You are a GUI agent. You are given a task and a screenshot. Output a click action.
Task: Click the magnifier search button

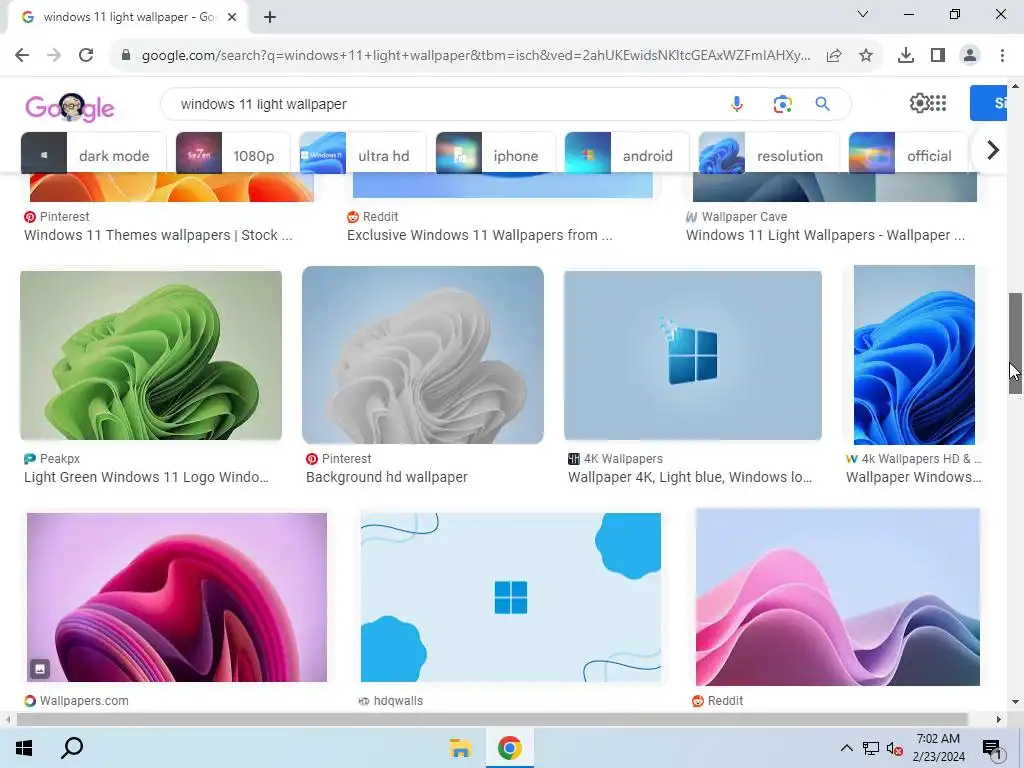(823, 104)
